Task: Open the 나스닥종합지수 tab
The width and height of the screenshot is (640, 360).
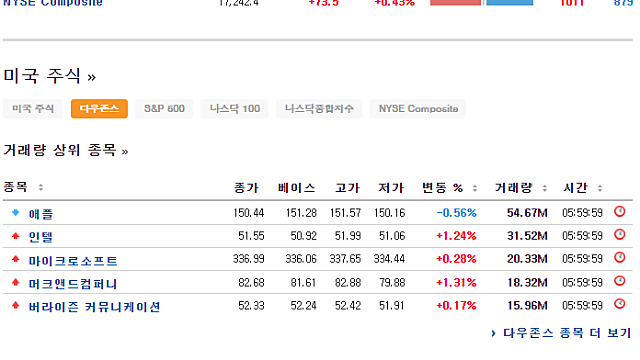Action: (319, 109)
